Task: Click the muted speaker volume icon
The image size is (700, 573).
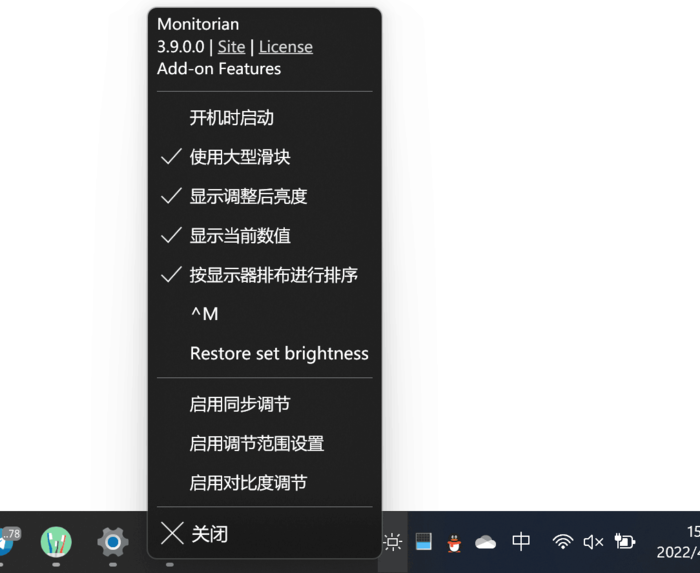Action: click(x=593, y=542)
